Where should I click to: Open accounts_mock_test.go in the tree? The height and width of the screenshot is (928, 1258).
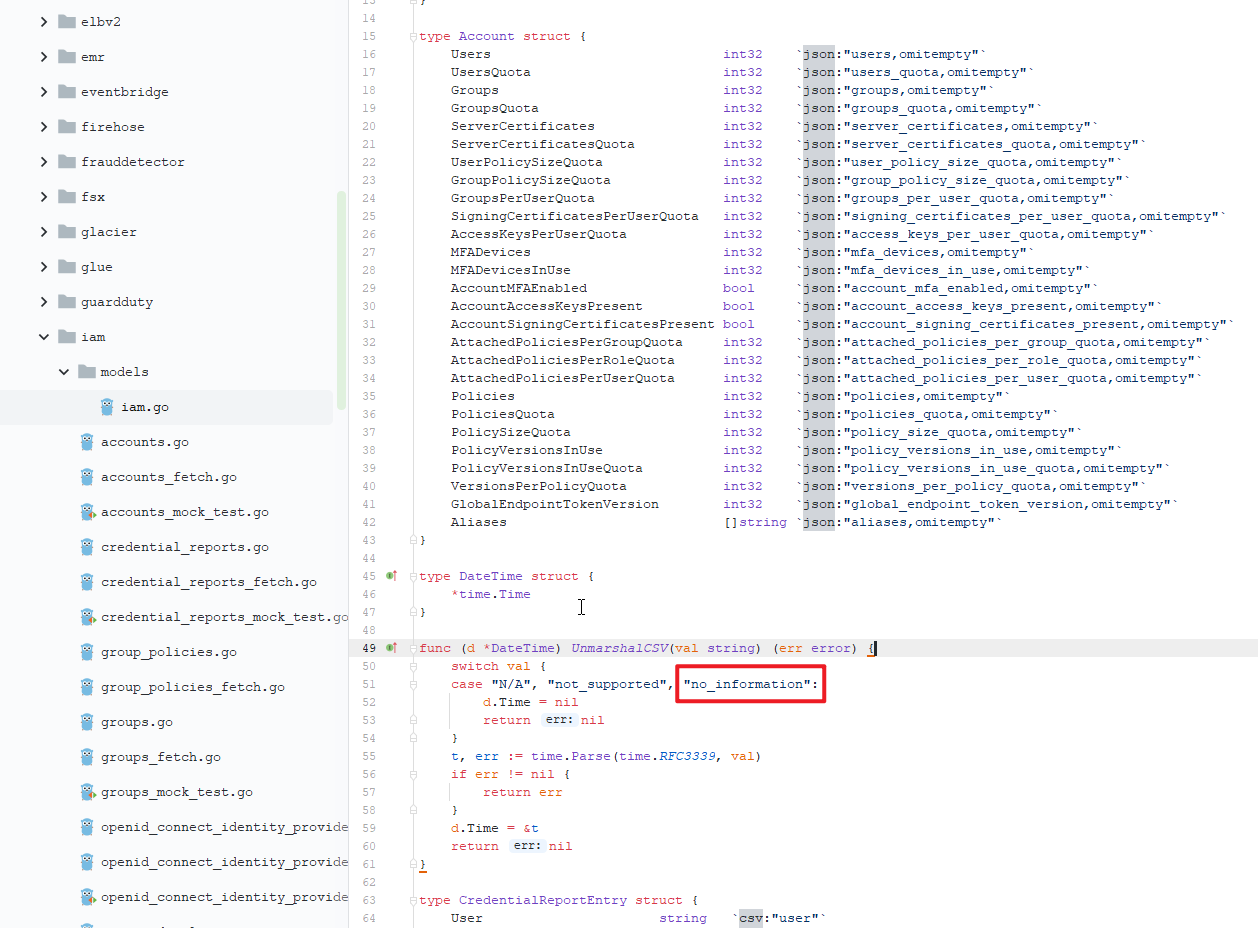185,512
